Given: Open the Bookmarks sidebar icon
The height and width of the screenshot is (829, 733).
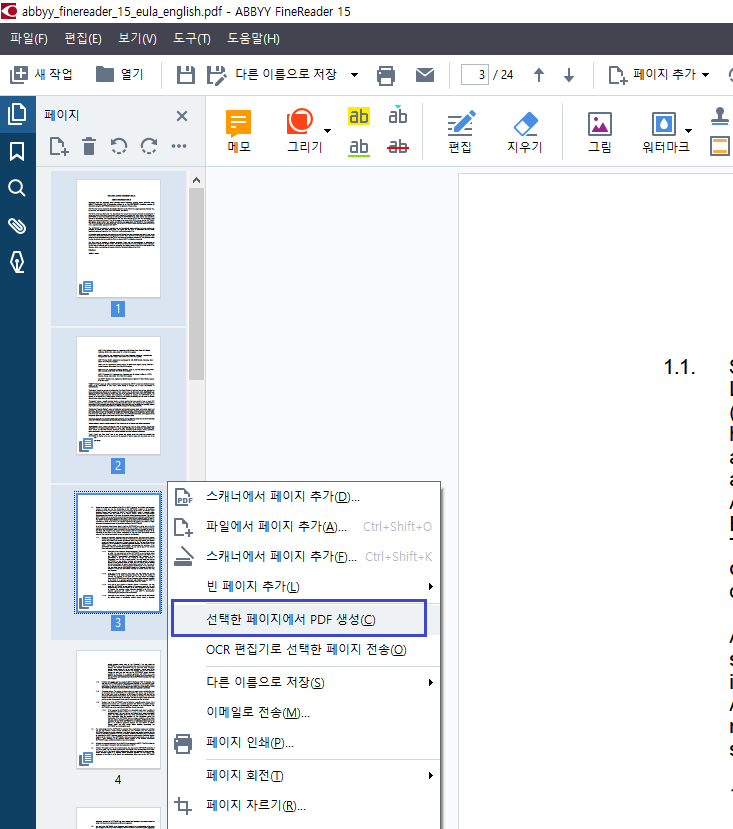Looking at the screenshot, I should point(17,151).
